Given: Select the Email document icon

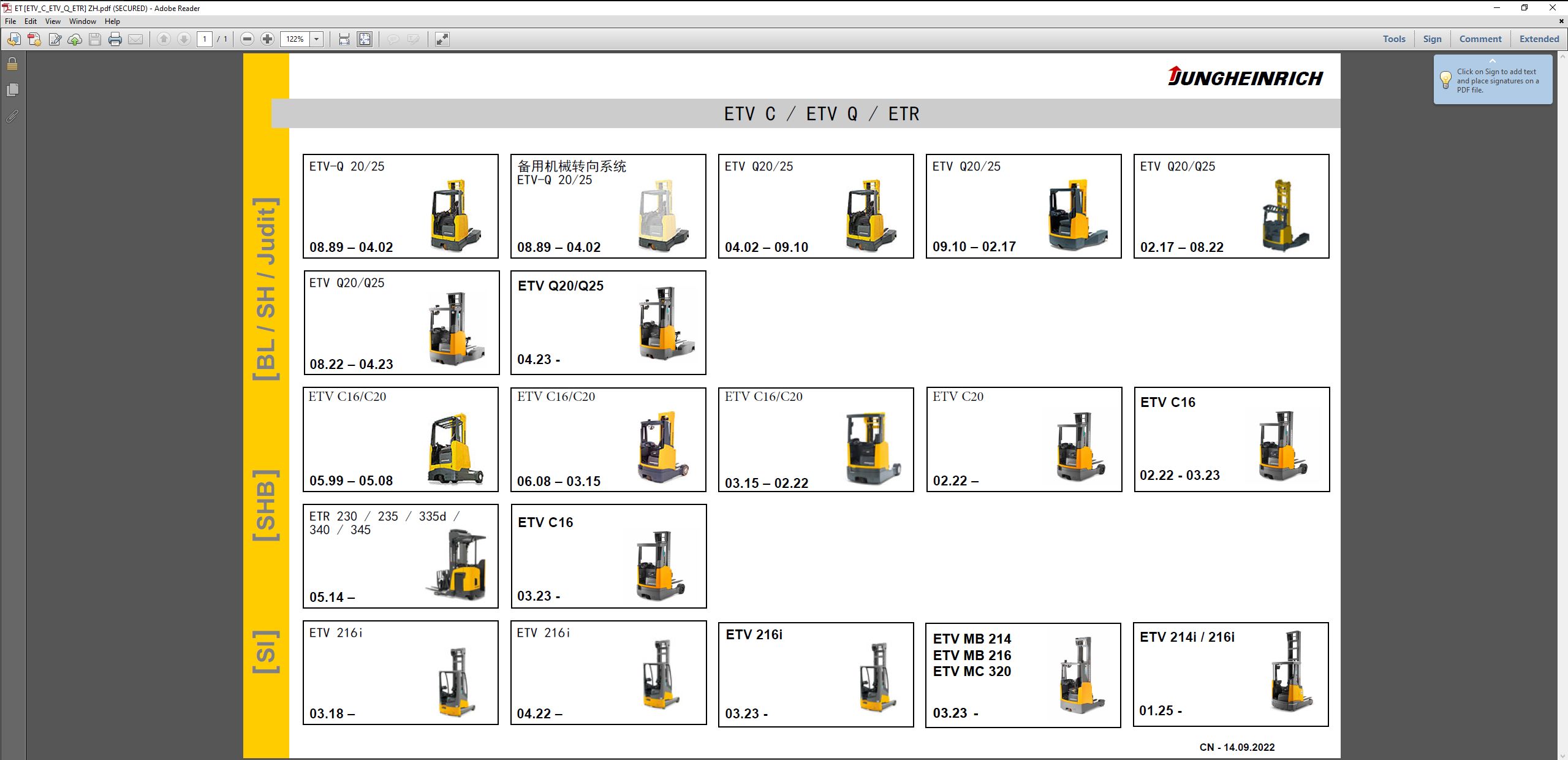Looking at the screenshot, I should (135, 39).
